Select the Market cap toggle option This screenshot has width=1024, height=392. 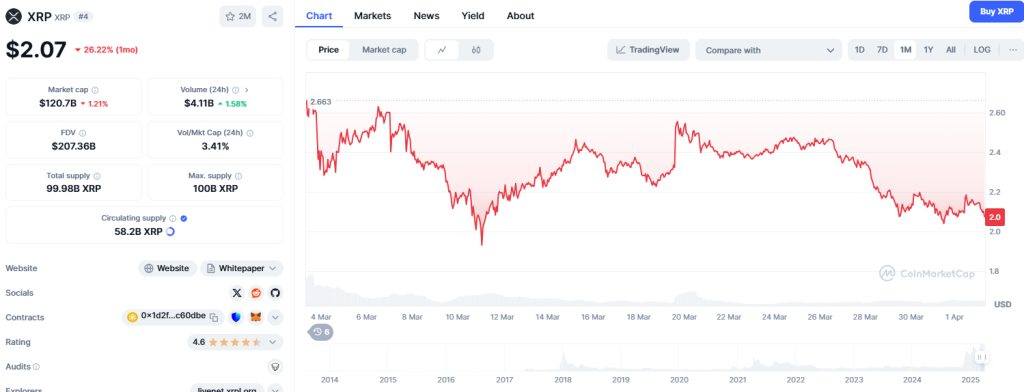(385, 50)
